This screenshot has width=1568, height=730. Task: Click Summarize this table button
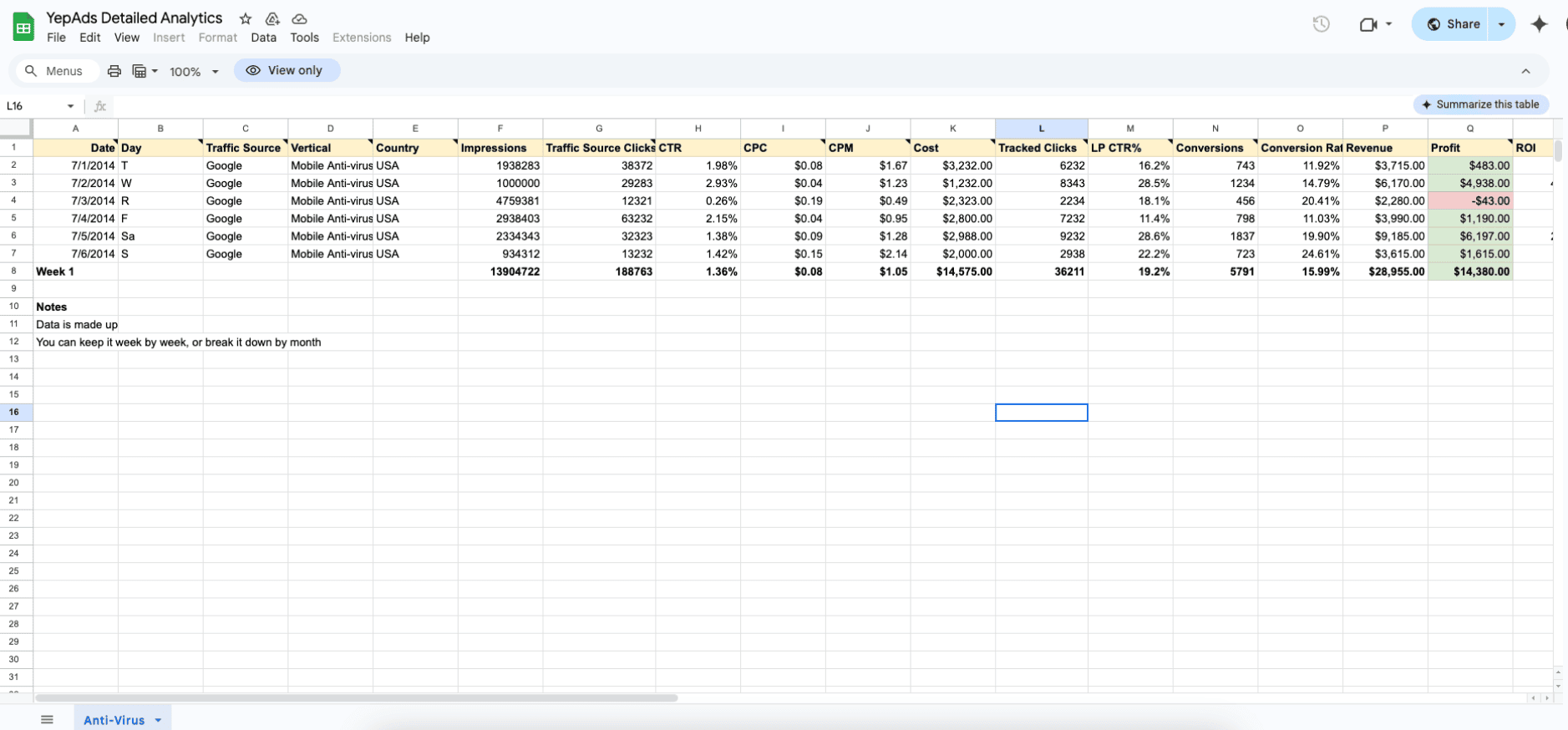(1481, 104)
